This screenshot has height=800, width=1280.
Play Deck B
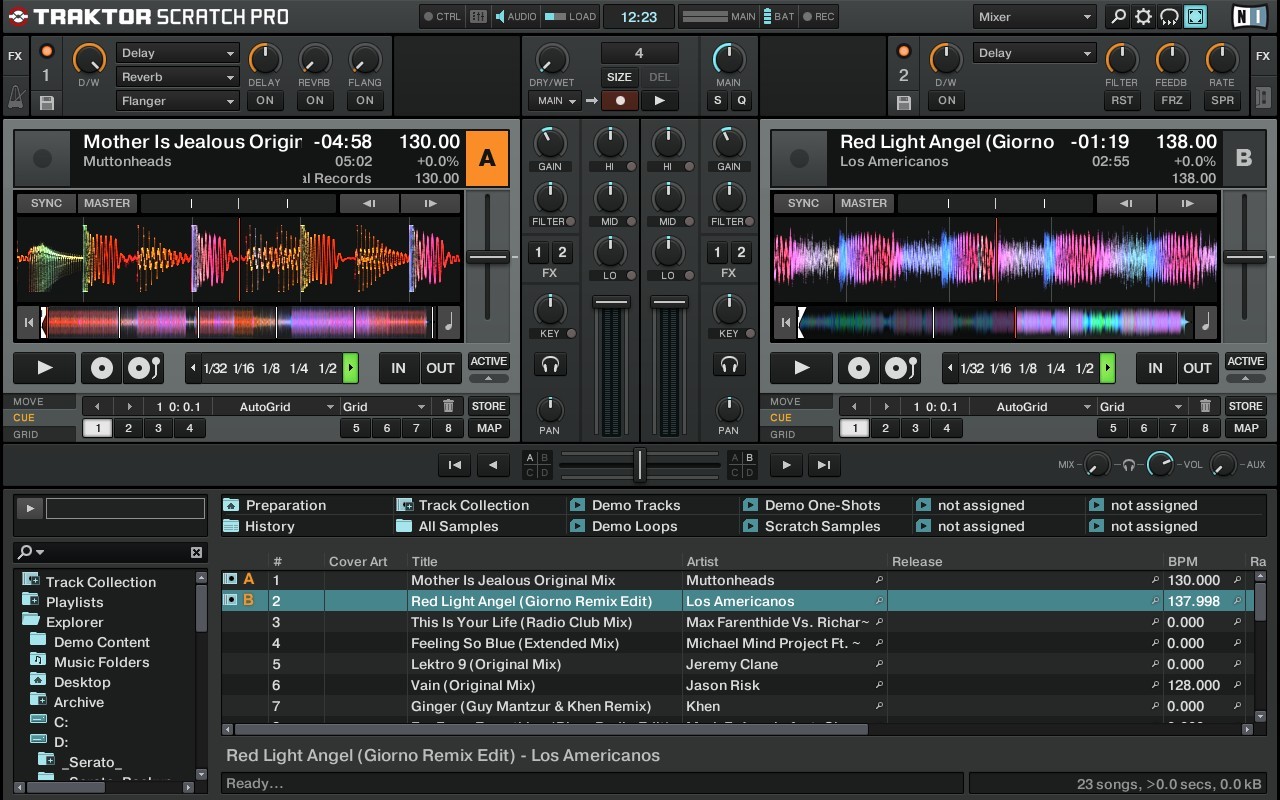pyautogui.click(x=801, y=368)
